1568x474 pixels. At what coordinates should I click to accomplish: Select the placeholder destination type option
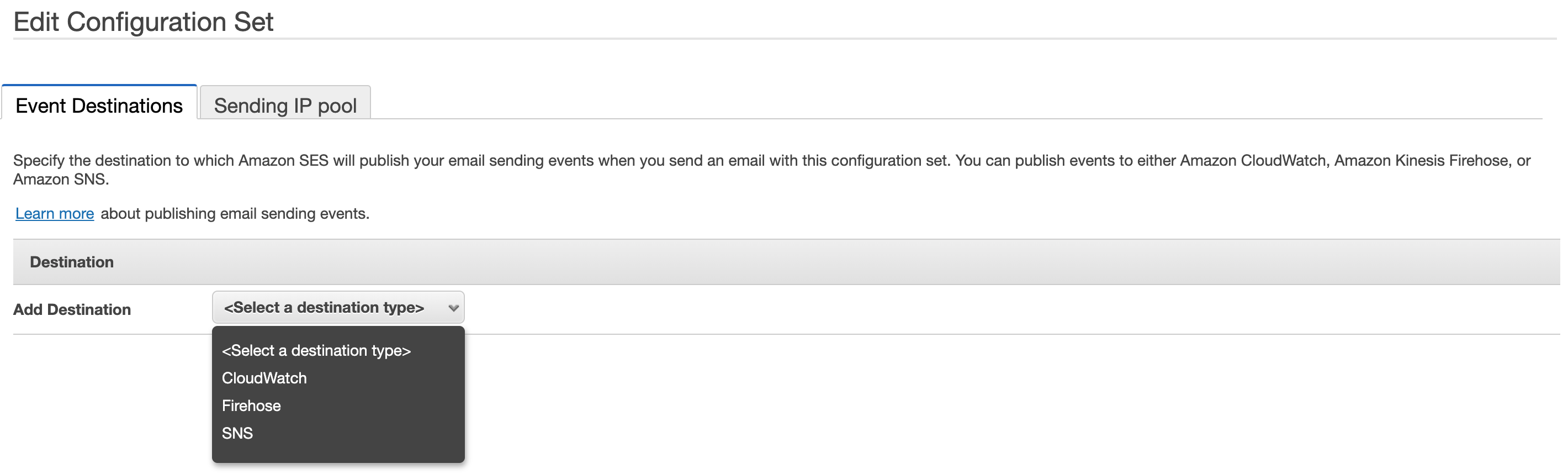click(x=316, y=351)
